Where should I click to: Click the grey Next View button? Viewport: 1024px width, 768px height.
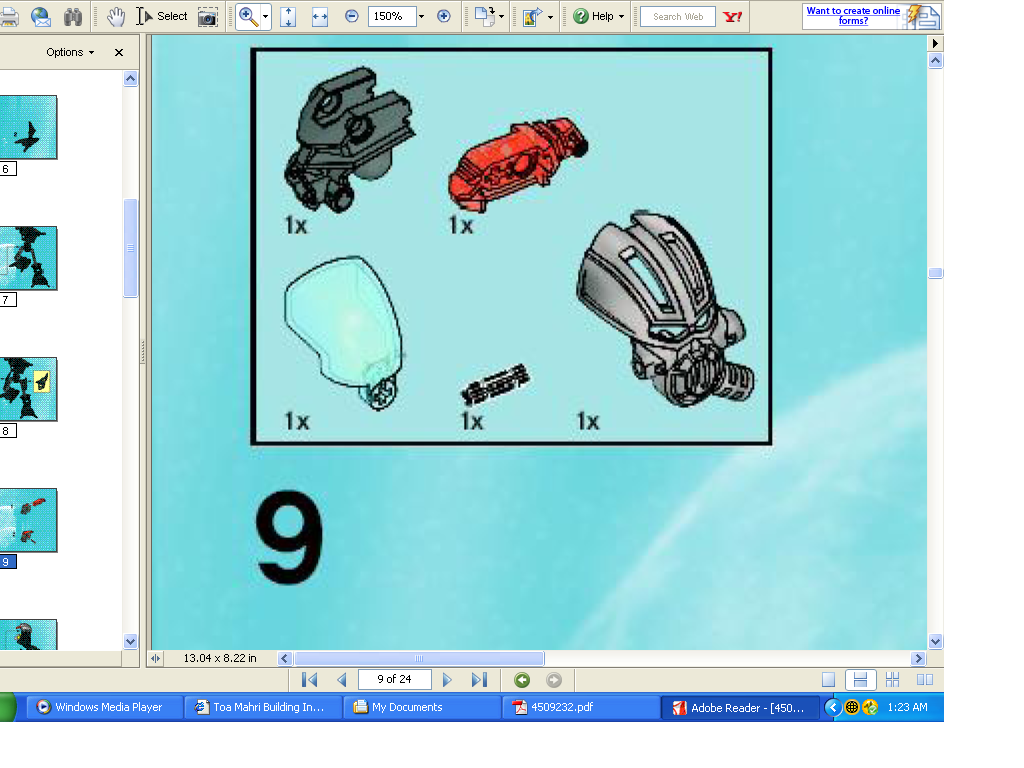click(554, 680)
